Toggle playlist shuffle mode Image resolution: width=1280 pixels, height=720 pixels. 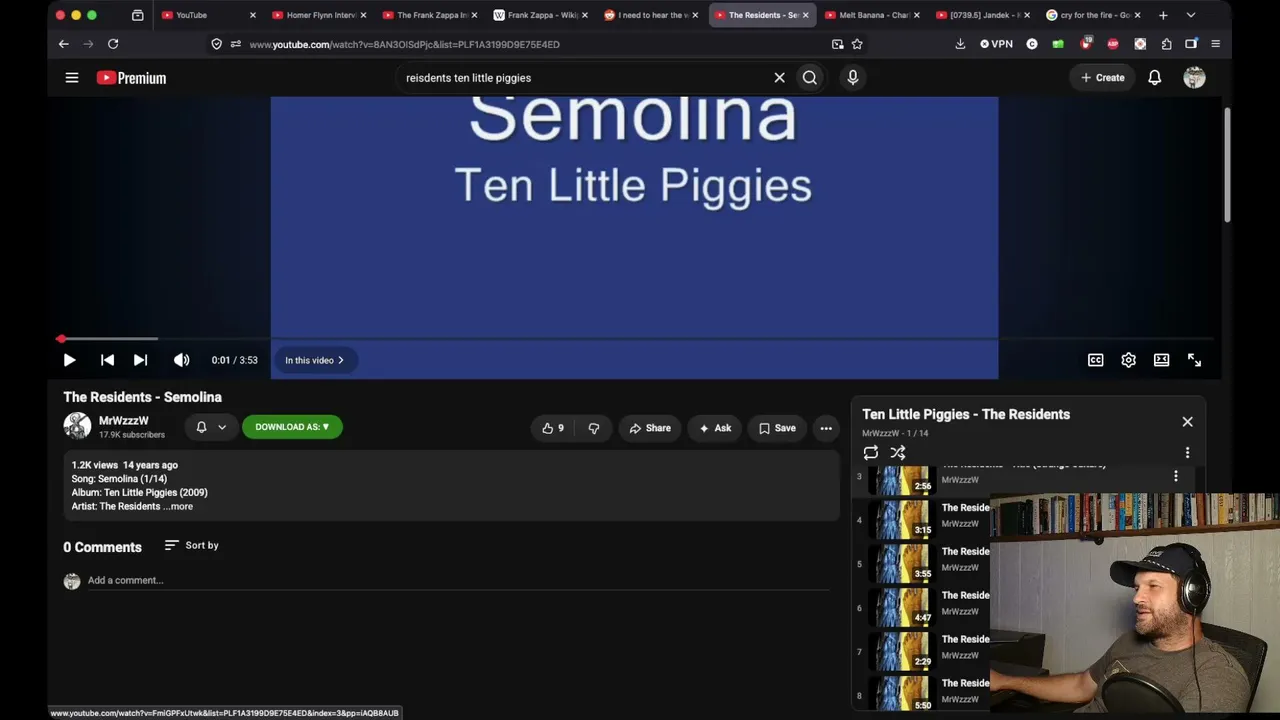[x=898, y=453]
